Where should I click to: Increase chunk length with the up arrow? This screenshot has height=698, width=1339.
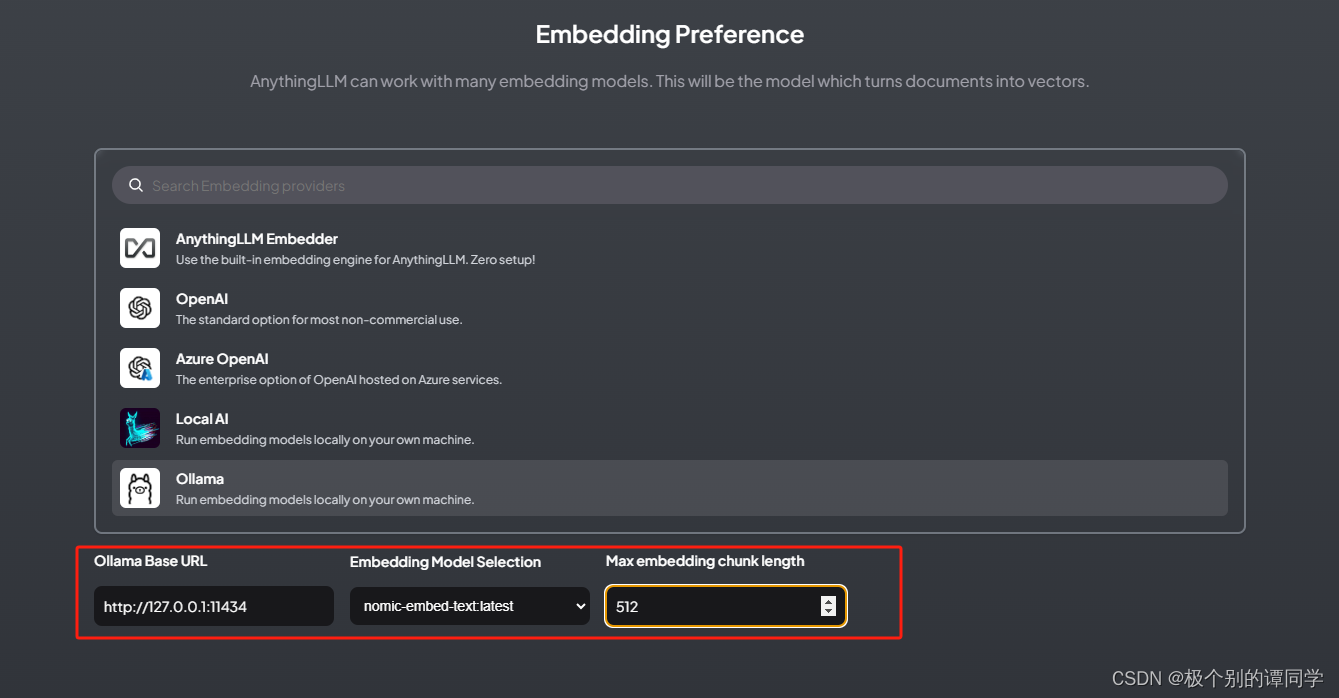pyautogui.click(x=828, y=601)
